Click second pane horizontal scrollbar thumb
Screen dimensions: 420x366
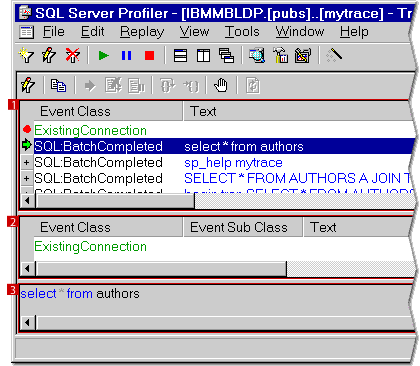pos(161,269)
